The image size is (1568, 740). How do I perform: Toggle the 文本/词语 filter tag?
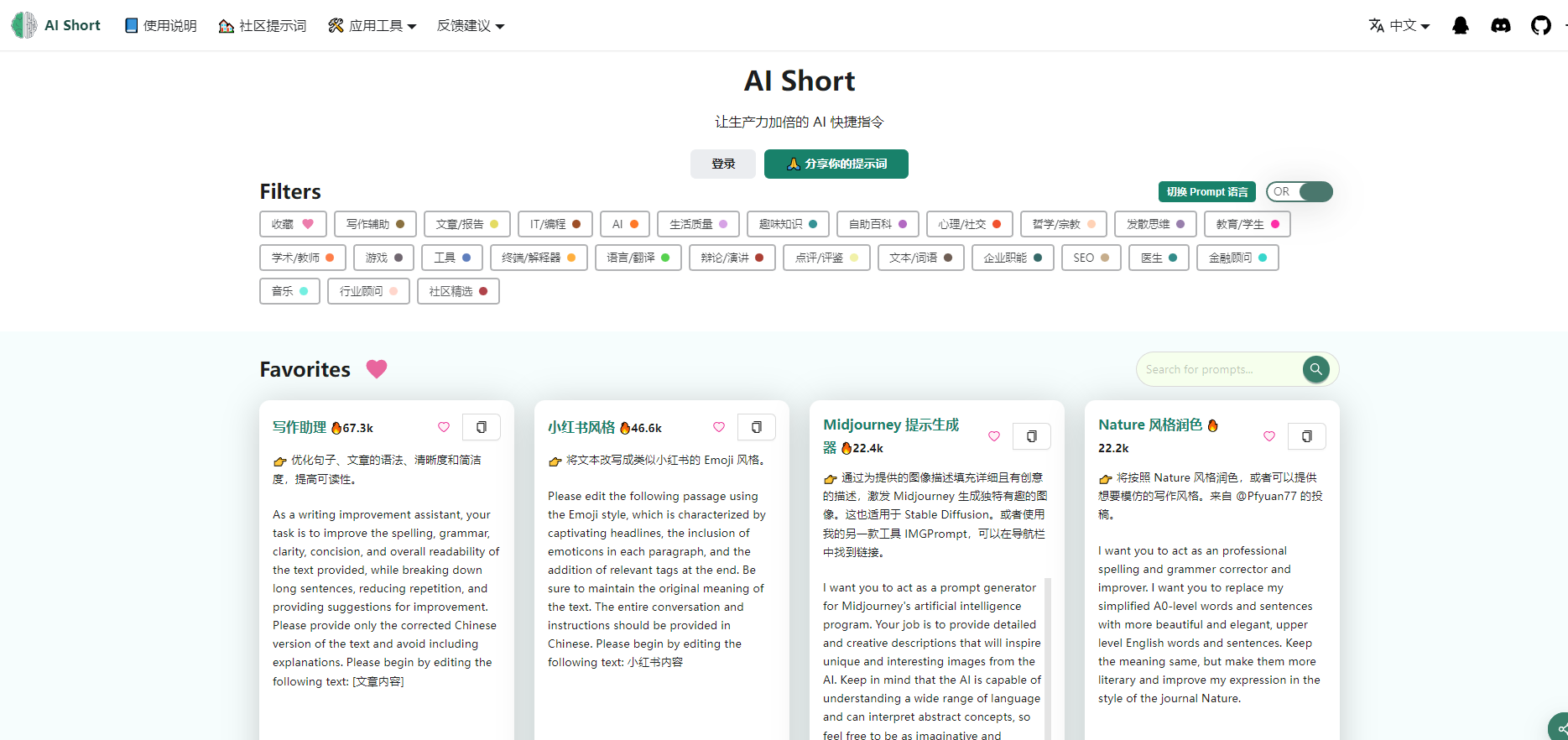(921, 258)
